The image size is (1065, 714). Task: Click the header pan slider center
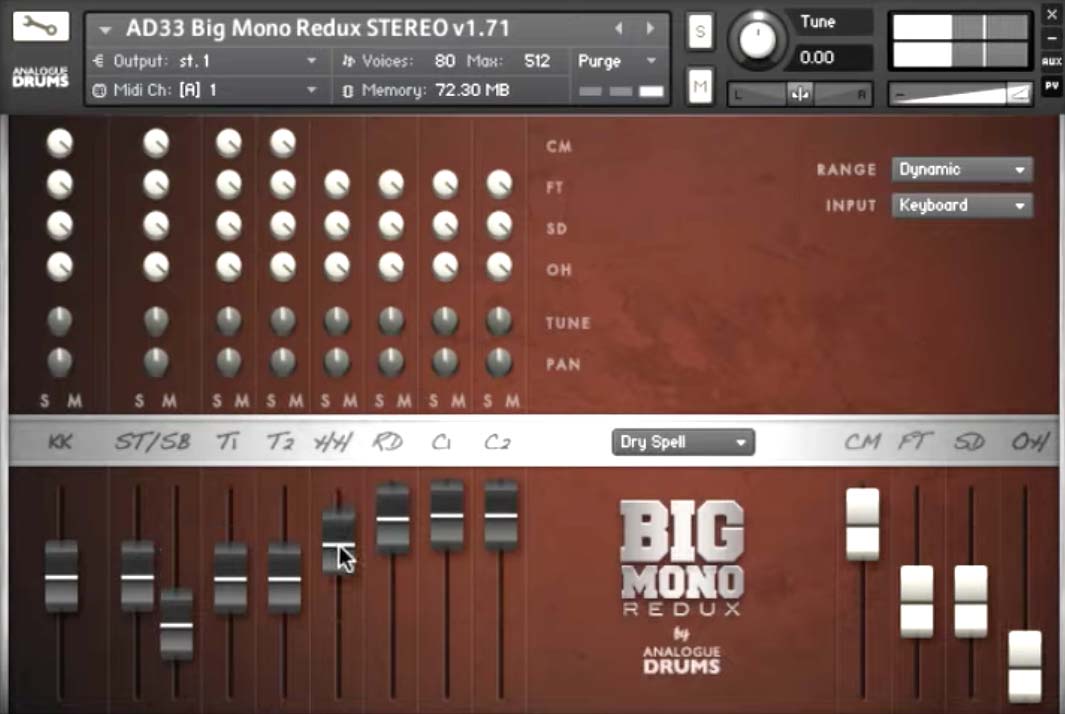click(x=799, y=94)
